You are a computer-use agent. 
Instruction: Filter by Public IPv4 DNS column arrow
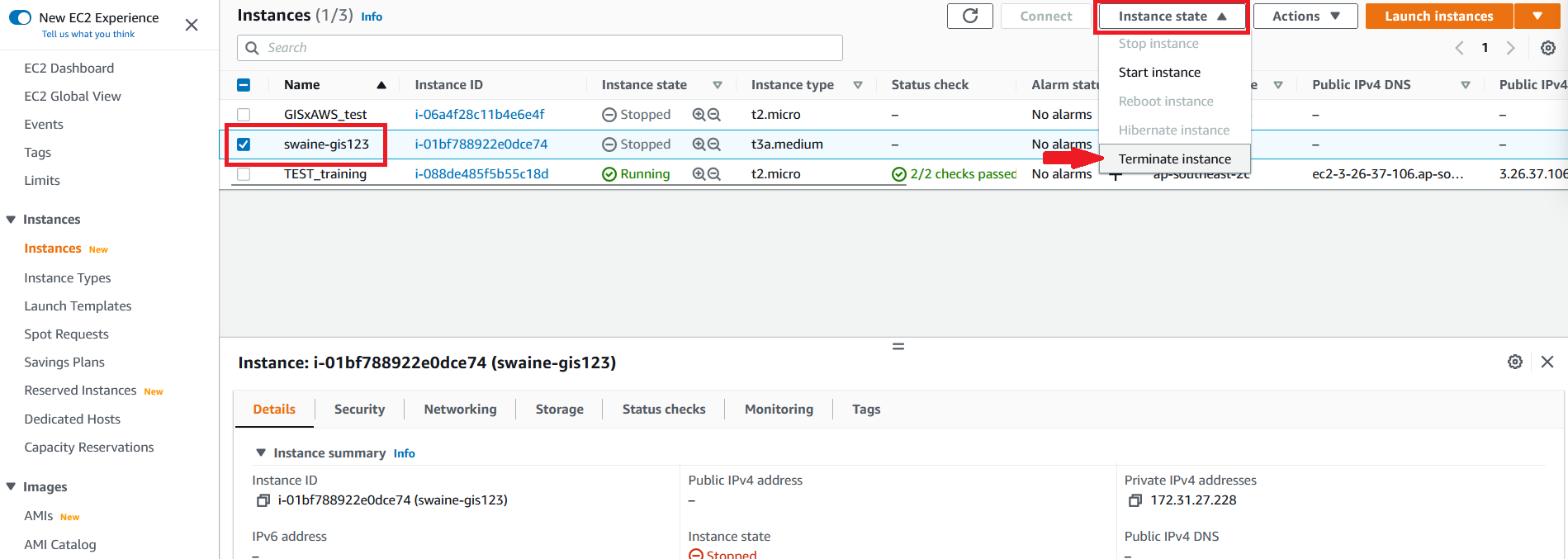1466,85
